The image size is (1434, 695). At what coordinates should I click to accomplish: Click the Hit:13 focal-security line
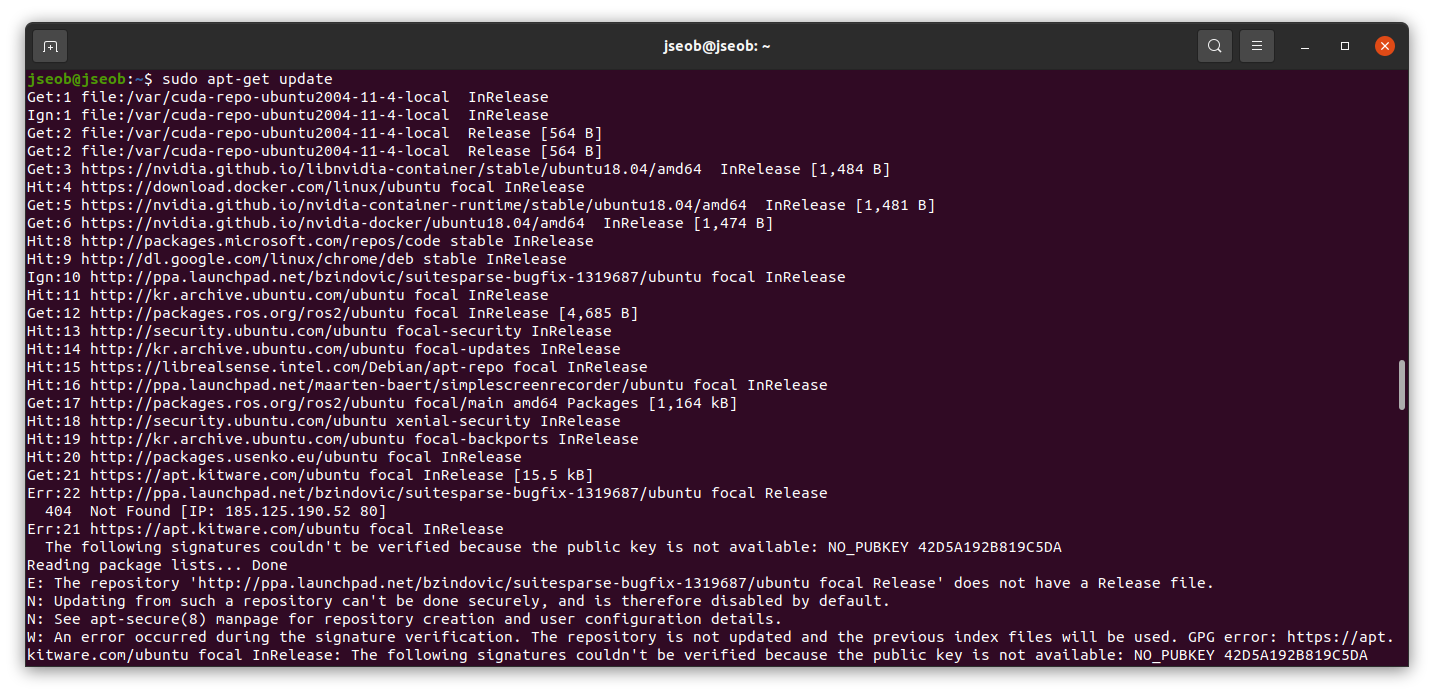tap(319, 331)
